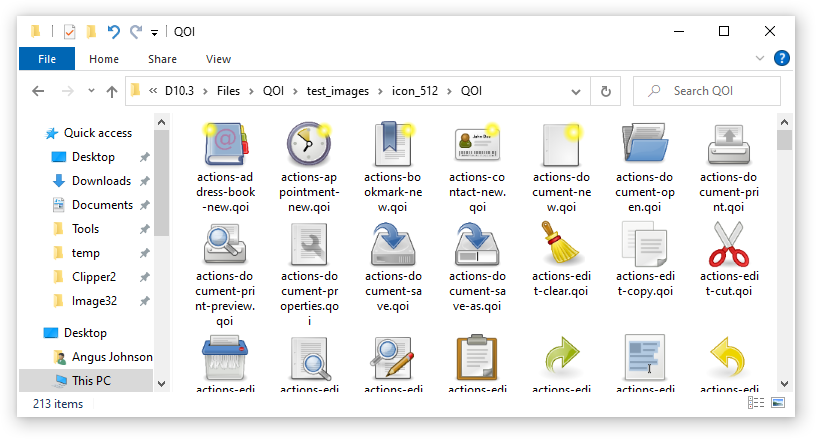
Task: Click the Undo icon in title bar
Action: [113, 32]
